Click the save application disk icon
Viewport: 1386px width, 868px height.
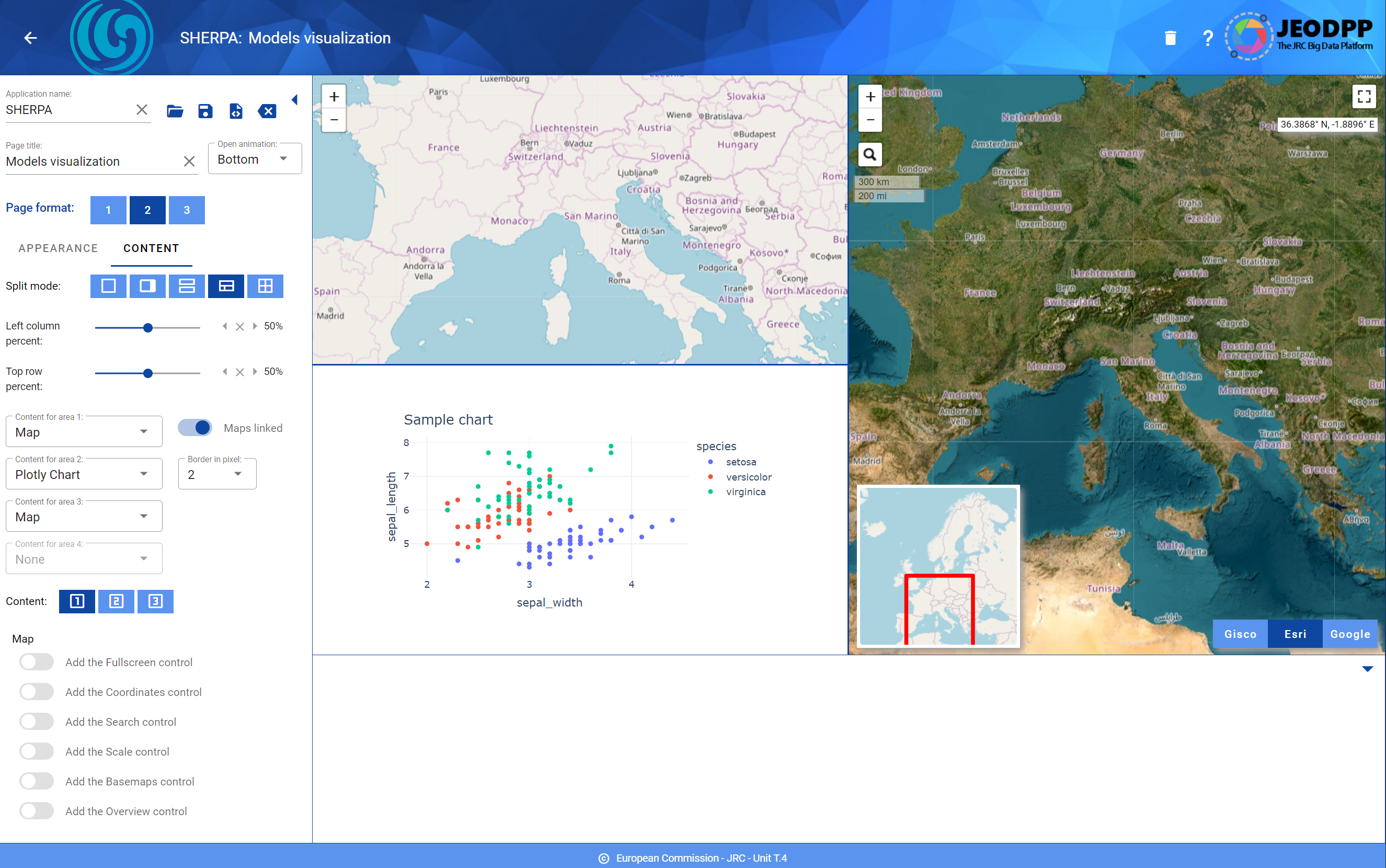(205, 111)
